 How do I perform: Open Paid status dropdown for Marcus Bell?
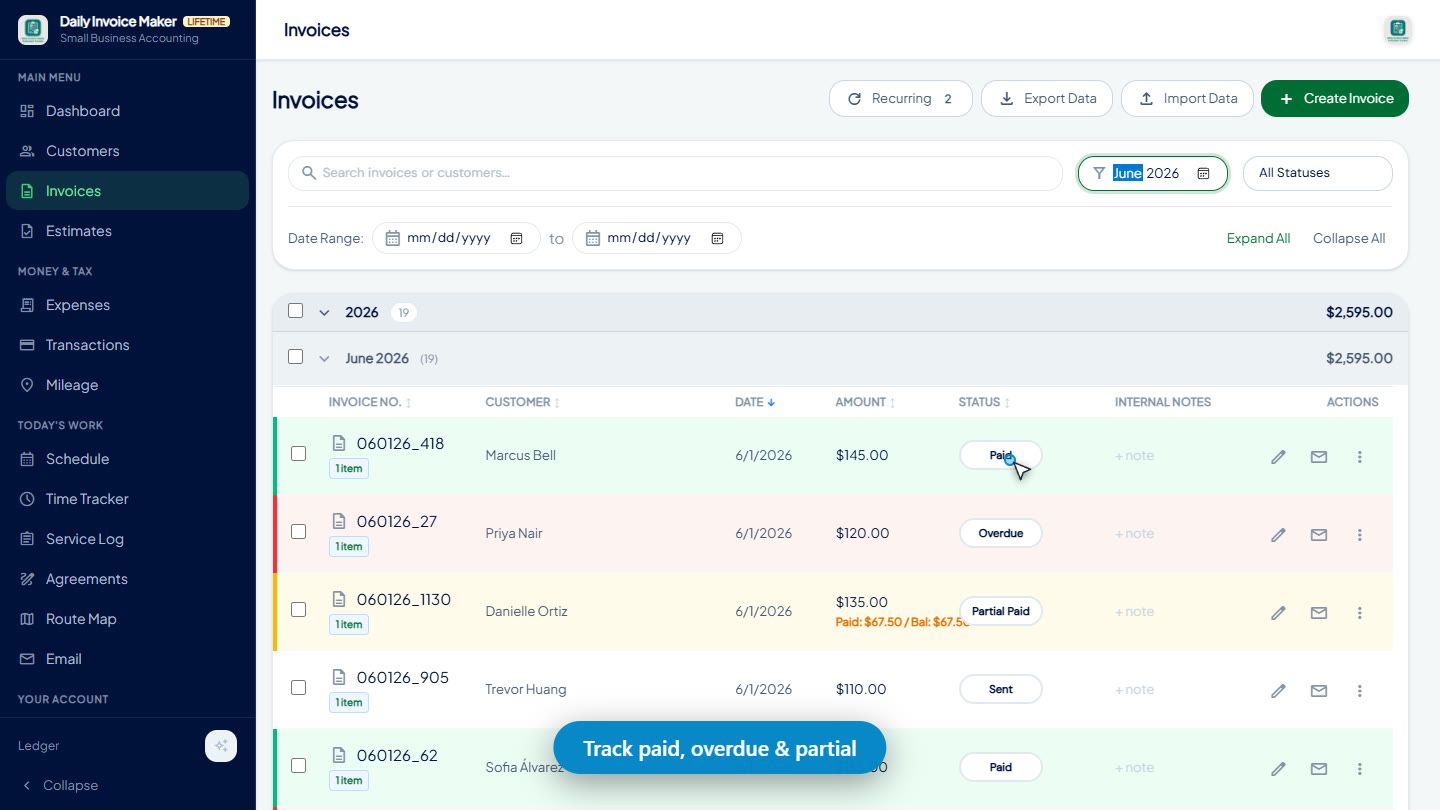[1001, 455]
